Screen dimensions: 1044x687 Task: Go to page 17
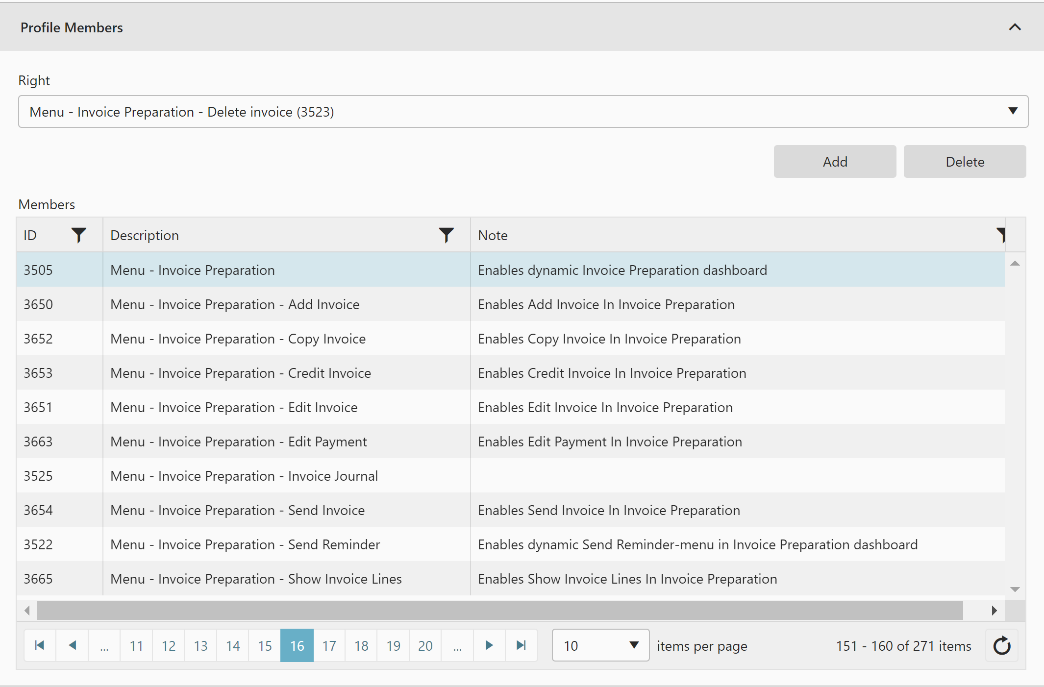point(329,646)
